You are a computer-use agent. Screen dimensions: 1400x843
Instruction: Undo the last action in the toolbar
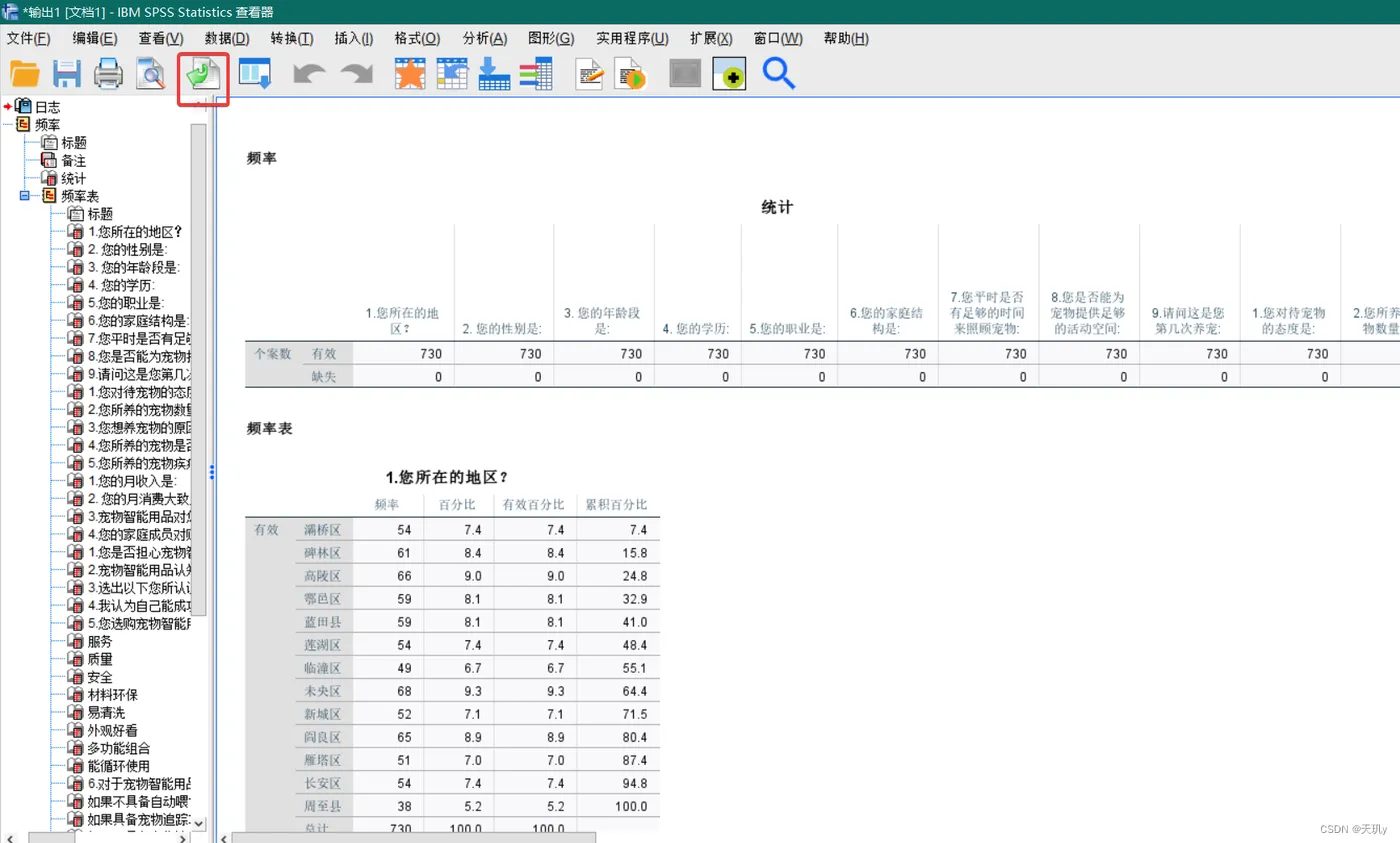pyautogui.click(x=309, y=74)
